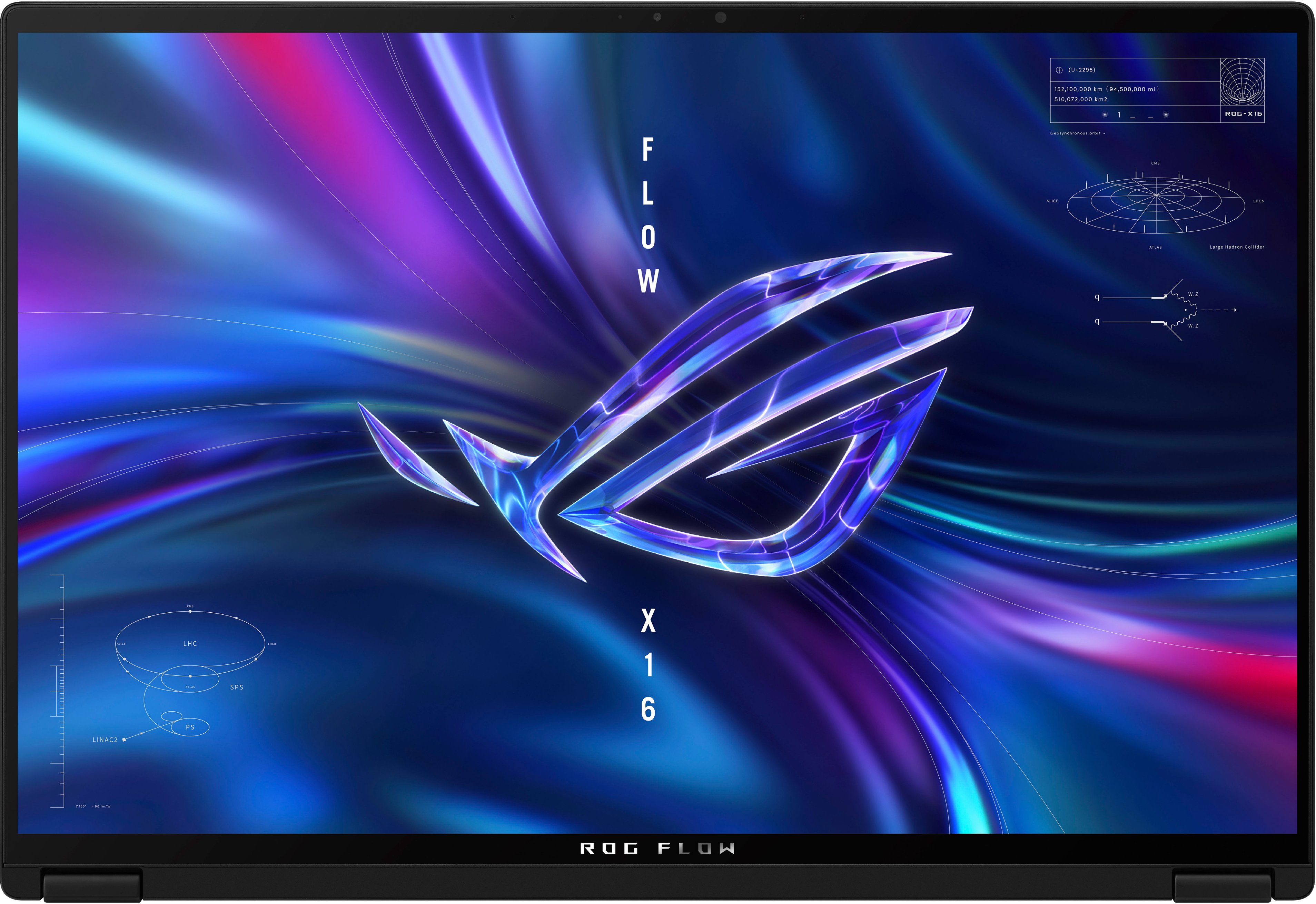Click the left star burst symbol

point(1105,114)
